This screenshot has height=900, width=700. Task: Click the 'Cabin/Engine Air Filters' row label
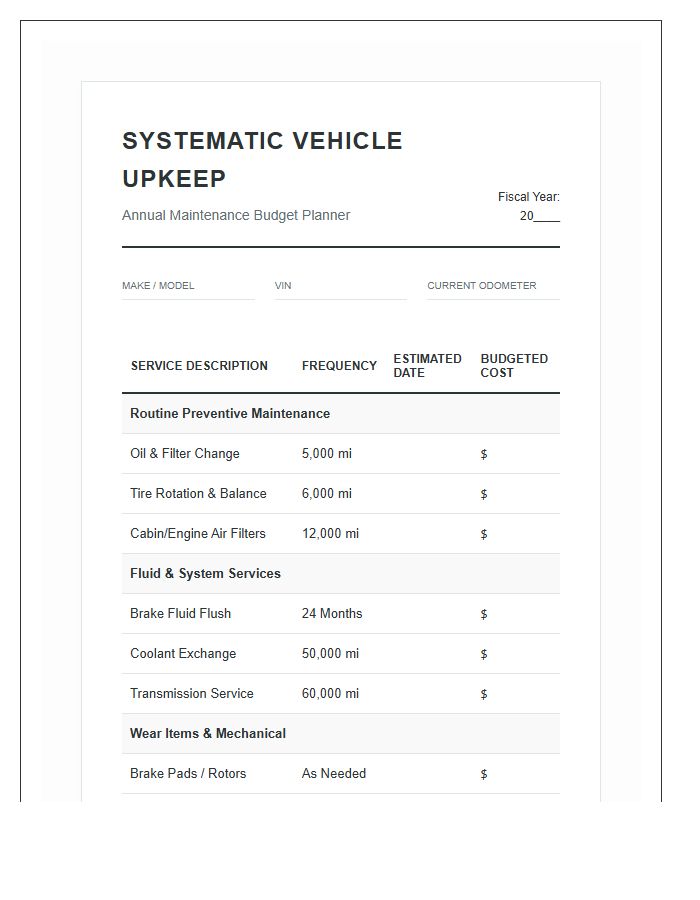pyautogui.click(x=198, y=534)
